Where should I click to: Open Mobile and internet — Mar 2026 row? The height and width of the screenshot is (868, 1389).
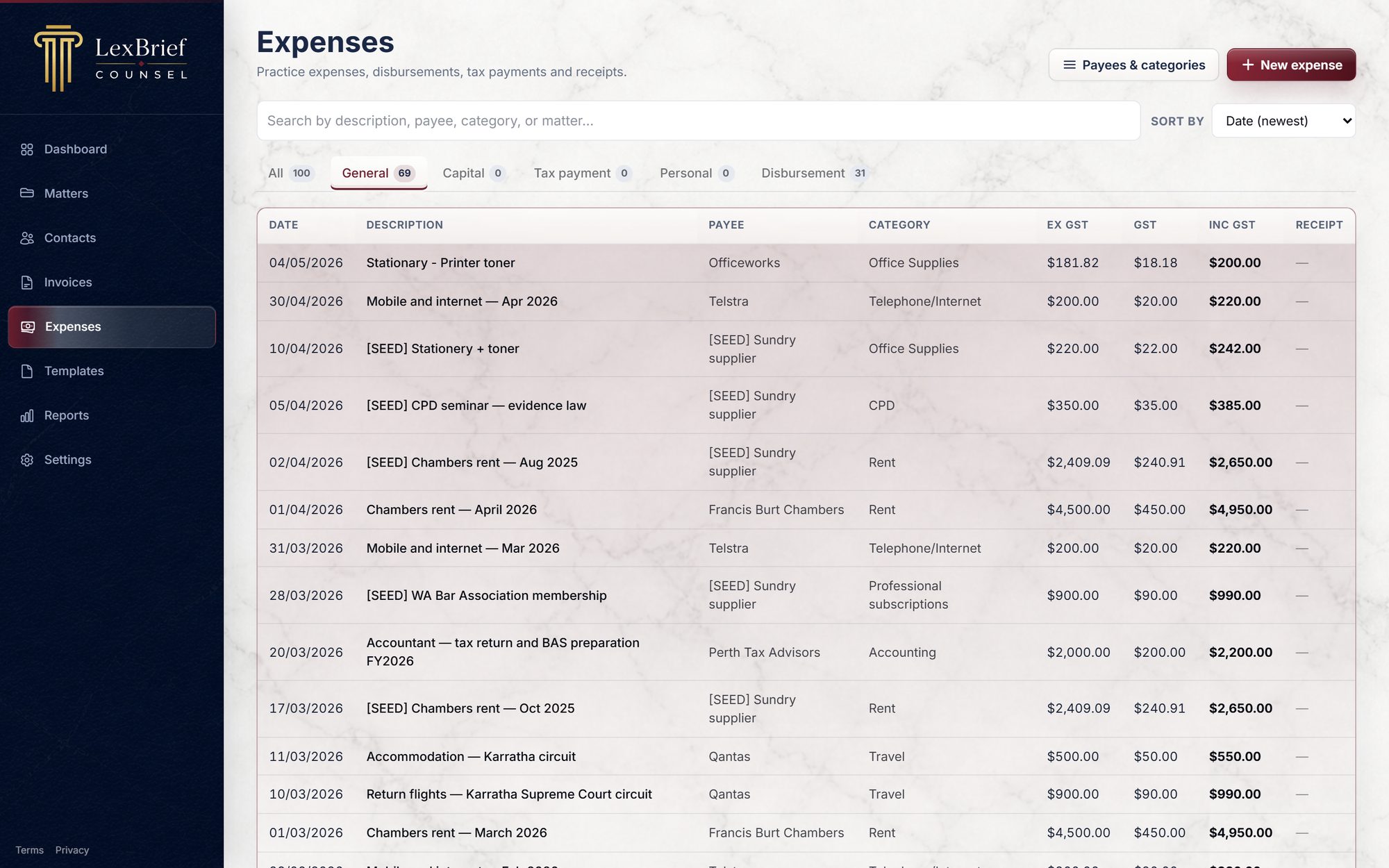[806, 548]
